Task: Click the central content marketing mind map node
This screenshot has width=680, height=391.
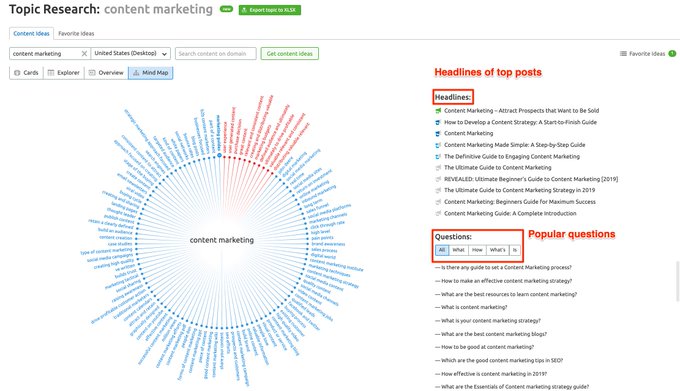Action: pos(222,240)
